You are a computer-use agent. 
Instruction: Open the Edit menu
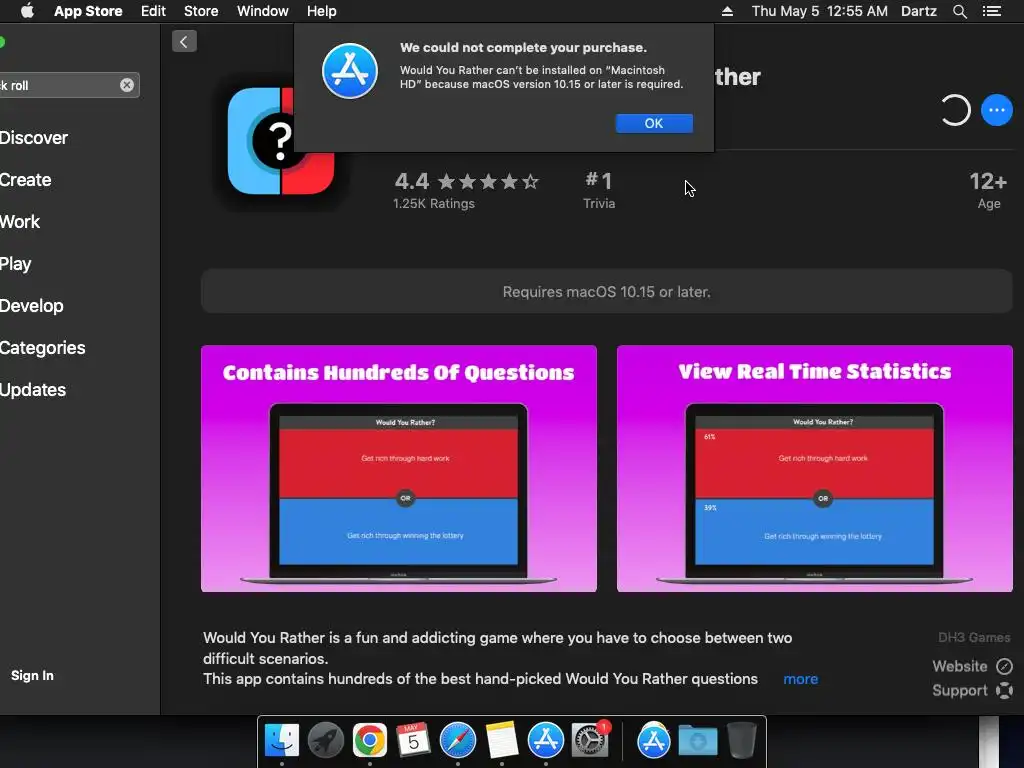click(153, 11)
